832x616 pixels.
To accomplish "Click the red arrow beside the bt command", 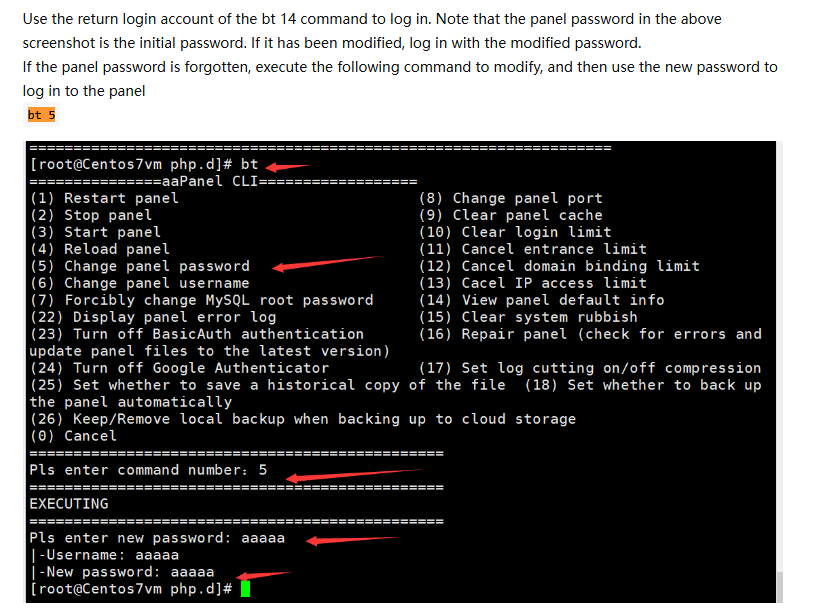I will coord(288,166).
